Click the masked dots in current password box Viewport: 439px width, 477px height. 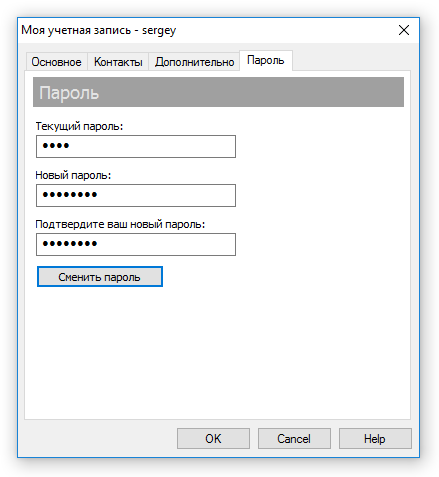click(56, 146)
